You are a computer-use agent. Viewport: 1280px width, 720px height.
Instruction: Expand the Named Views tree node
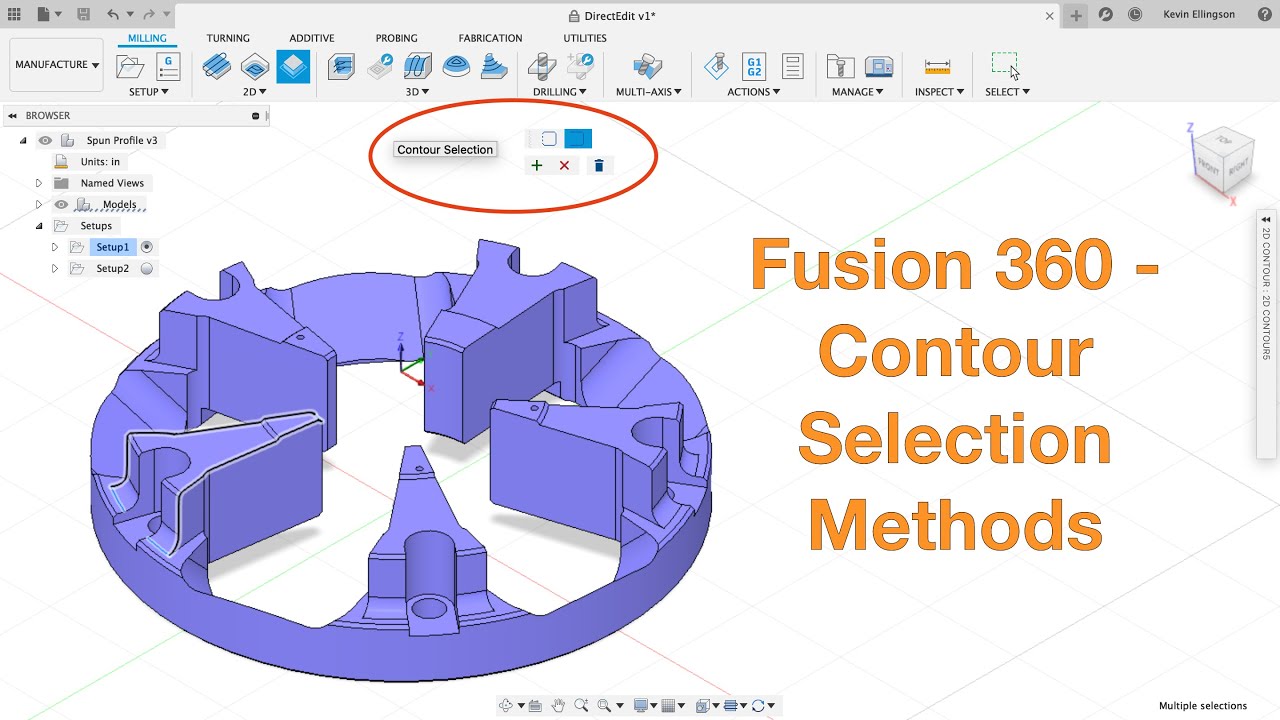coord(39,183)
